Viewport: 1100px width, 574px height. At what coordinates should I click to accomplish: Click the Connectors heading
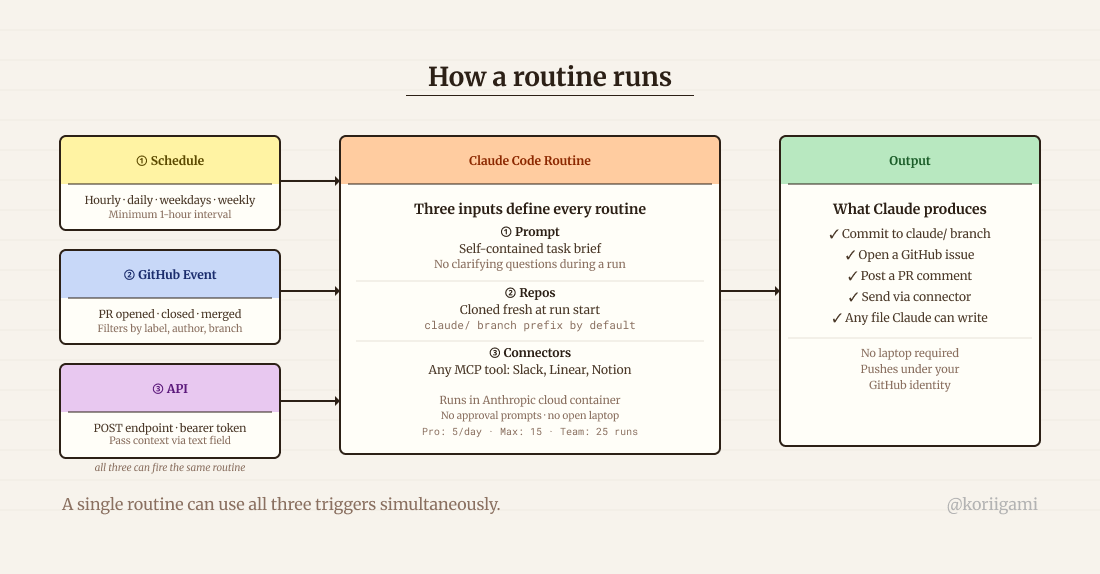[530, 353]
